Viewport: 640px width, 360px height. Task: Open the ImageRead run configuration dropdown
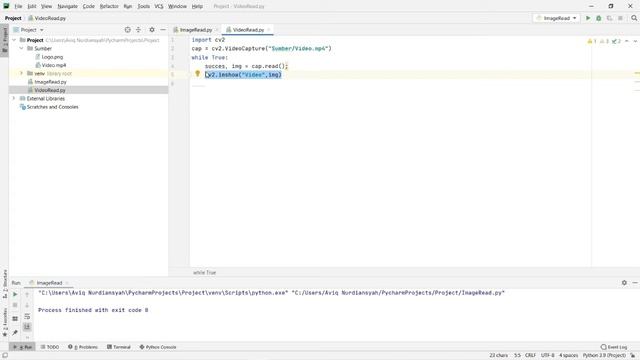[x=556, y=18]
